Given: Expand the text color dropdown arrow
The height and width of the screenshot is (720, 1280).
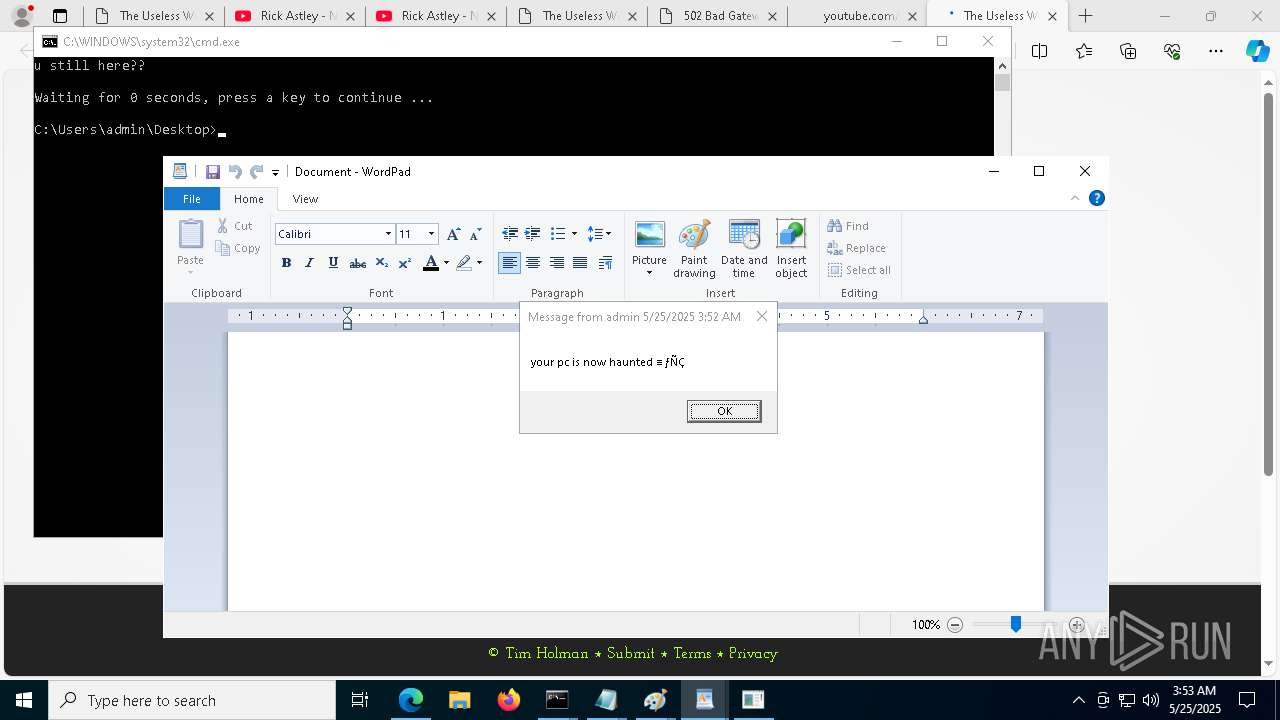Looking at the screenshot, I should point(446,263).
